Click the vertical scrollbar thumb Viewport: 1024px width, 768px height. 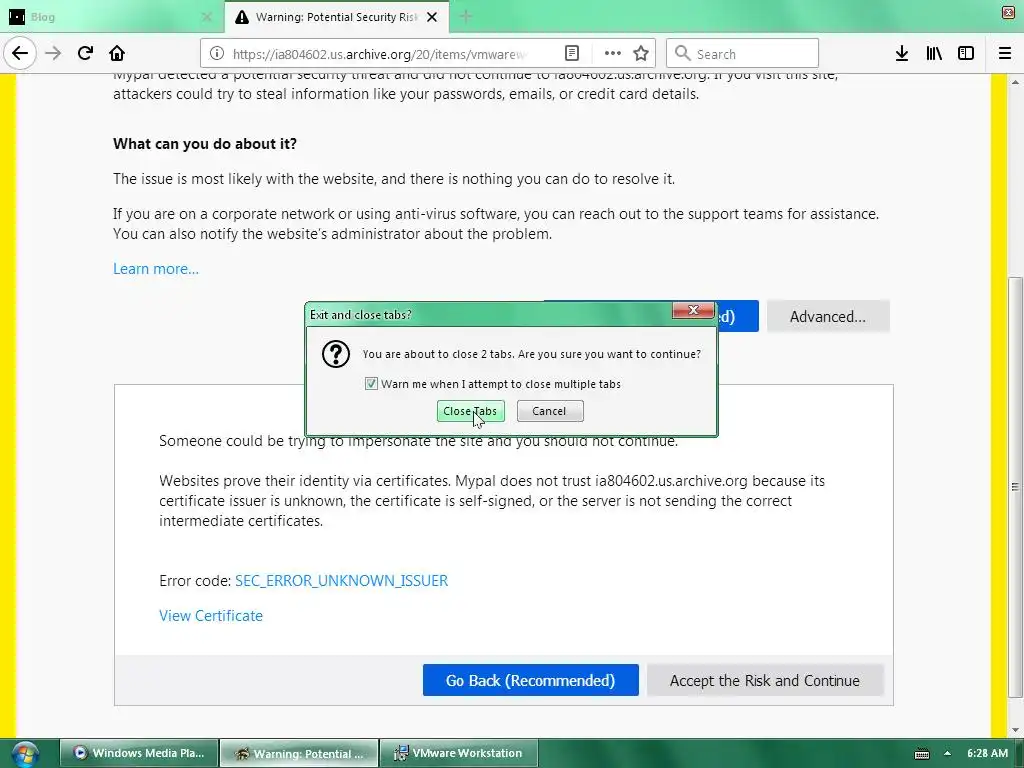1015,487
